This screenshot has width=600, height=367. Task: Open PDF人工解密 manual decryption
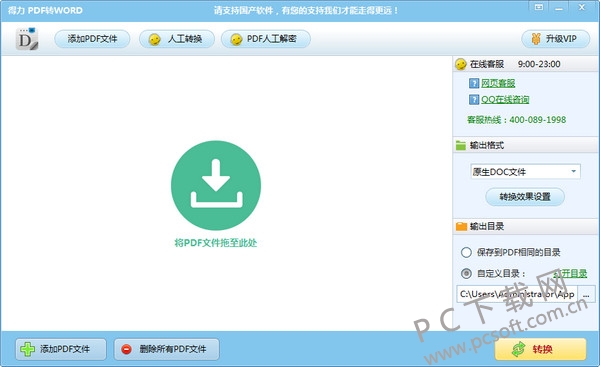click(266, 39)
